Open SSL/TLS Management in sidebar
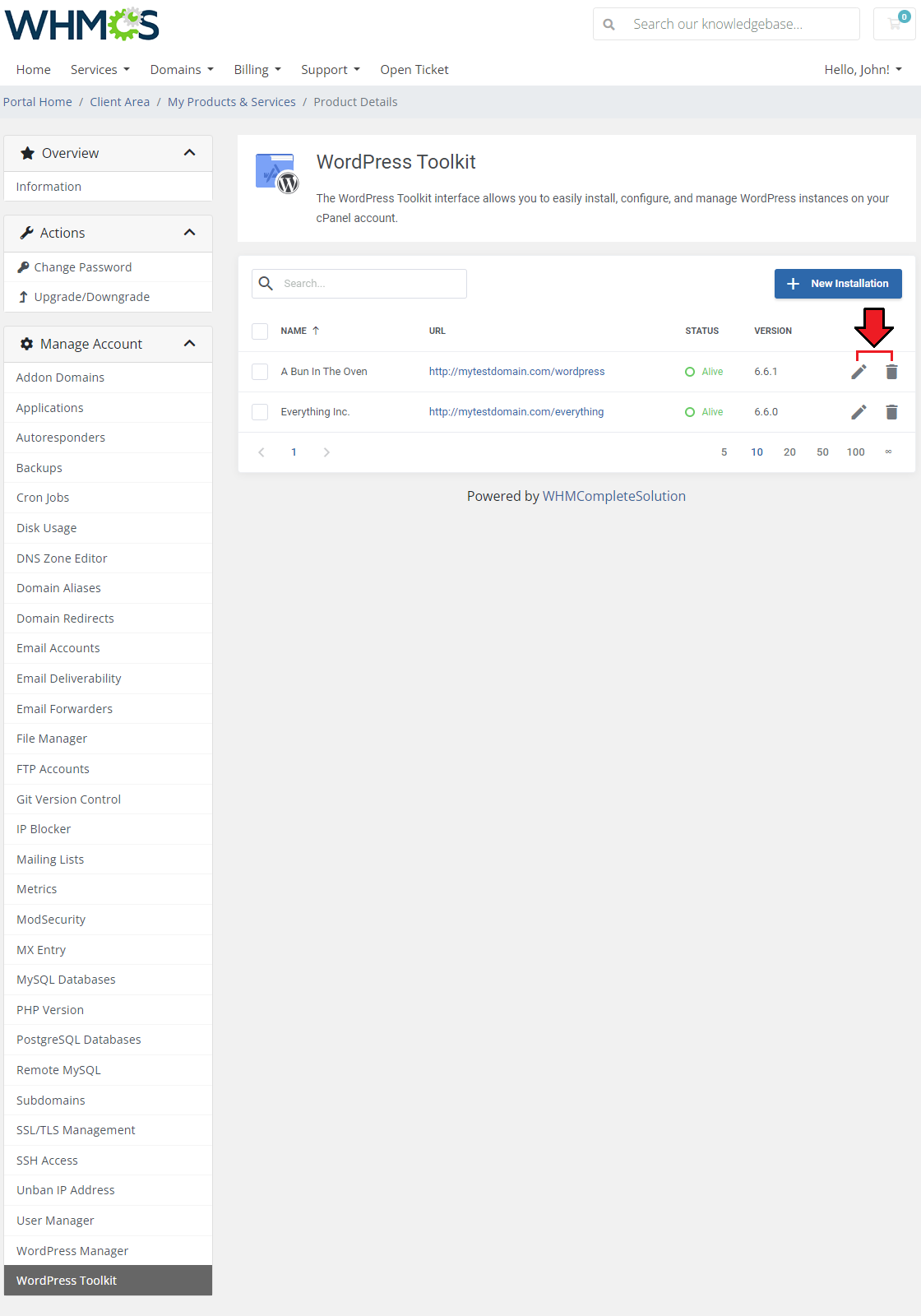921x1316 pixels. click(109, 1130)
